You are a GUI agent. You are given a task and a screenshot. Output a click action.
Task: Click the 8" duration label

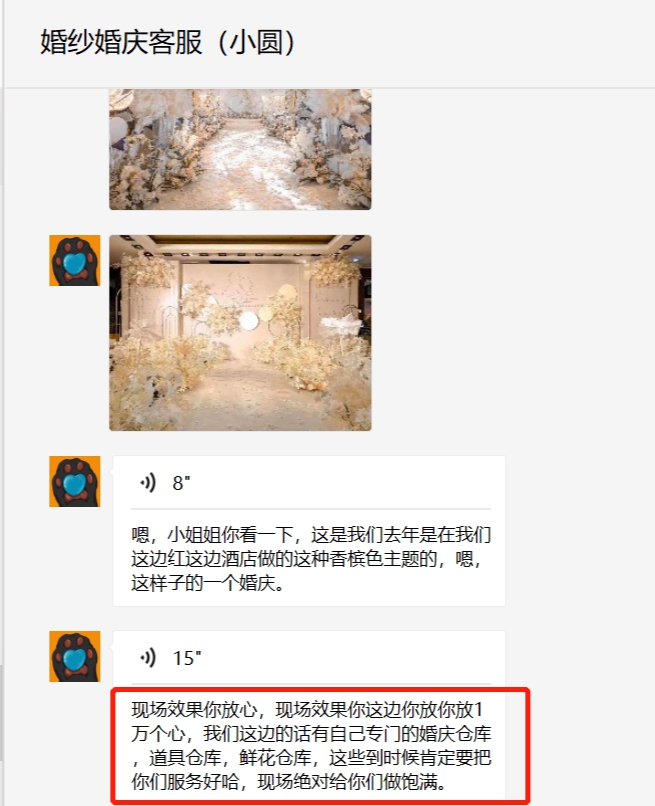(x=181, y=483)
